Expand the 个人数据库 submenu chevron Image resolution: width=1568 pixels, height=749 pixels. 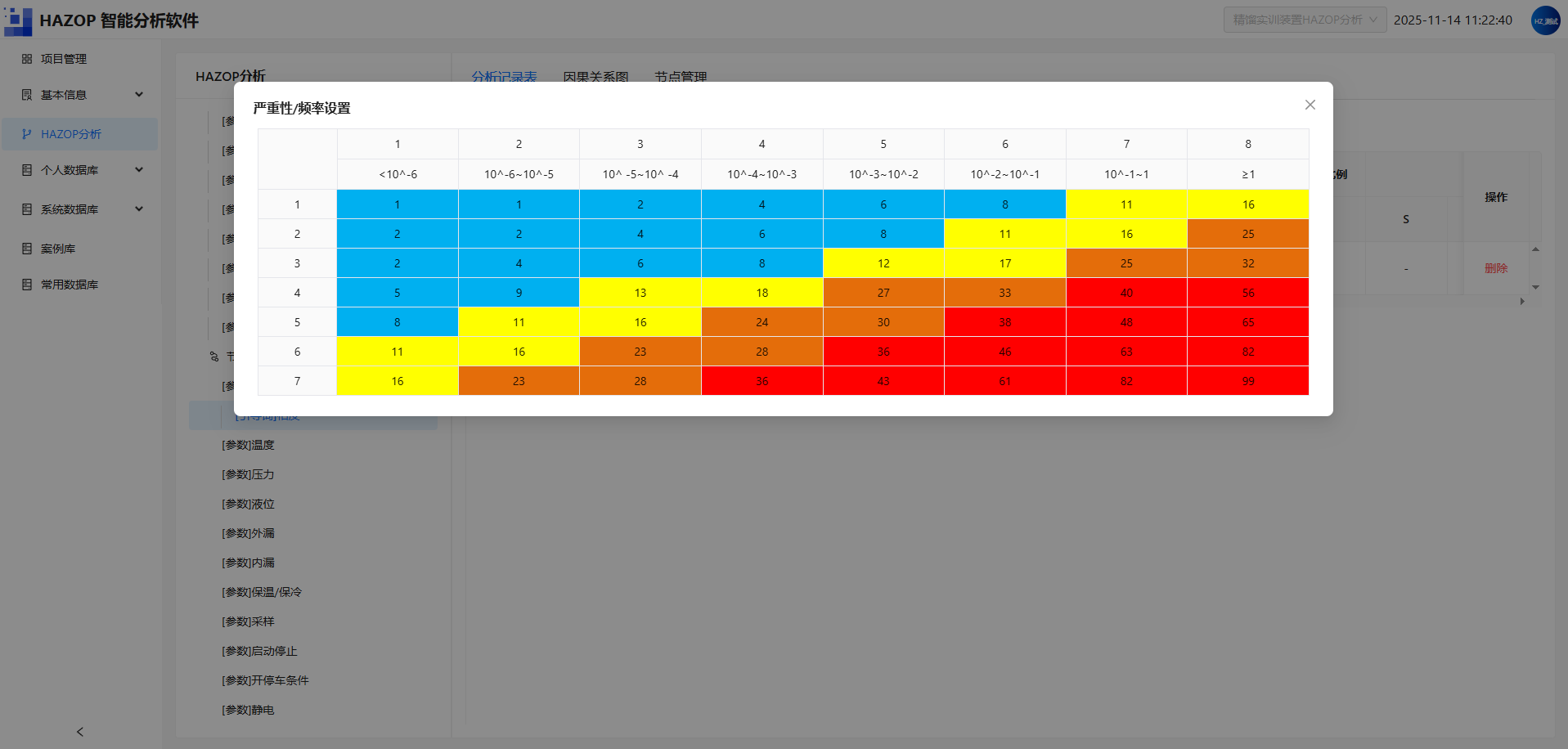pyautogui.click(x=139, y=170)
